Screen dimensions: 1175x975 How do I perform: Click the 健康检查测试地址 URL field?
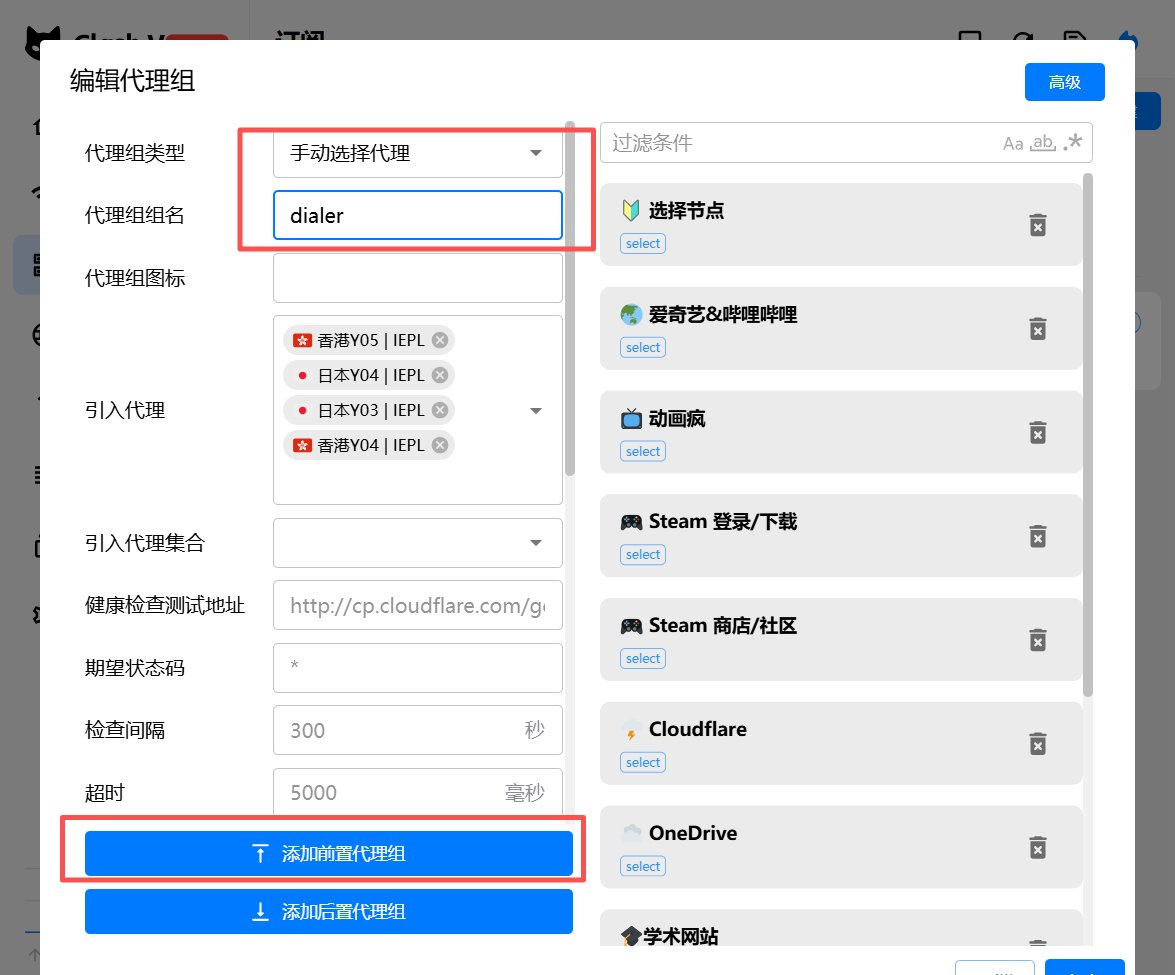(x=417, y=606)
